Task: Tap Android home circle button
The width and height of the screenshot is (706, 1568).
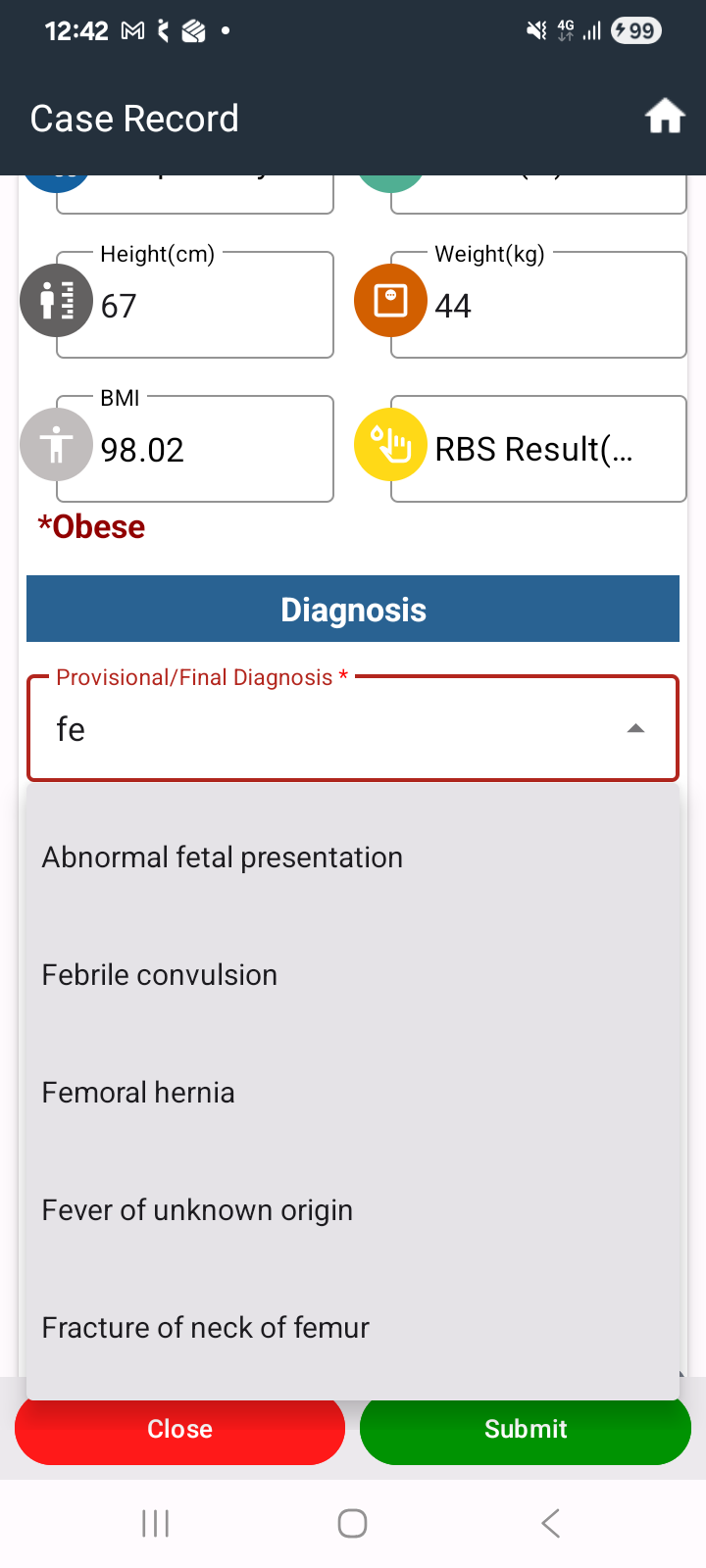Action: click(x=352, y=1523)
